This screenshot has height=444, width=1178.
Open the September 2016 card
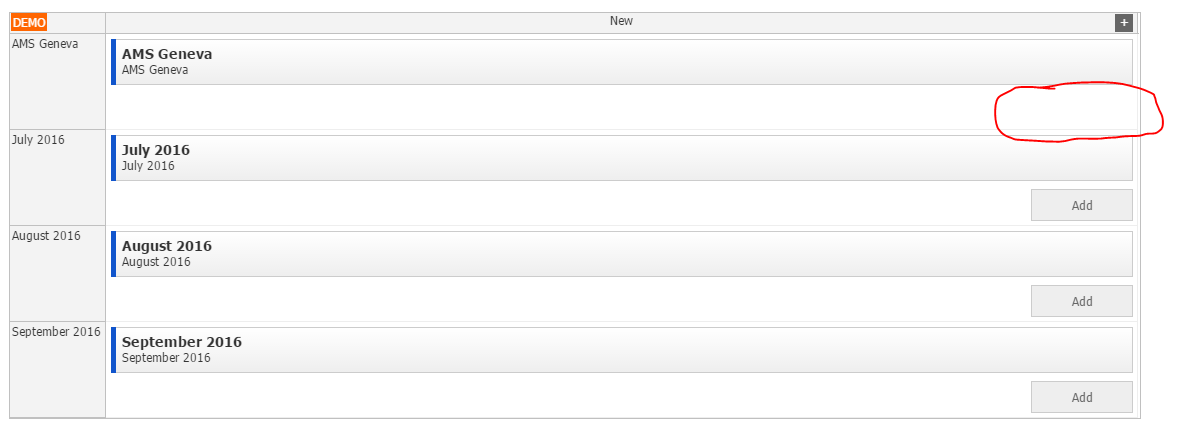(621, 350)
